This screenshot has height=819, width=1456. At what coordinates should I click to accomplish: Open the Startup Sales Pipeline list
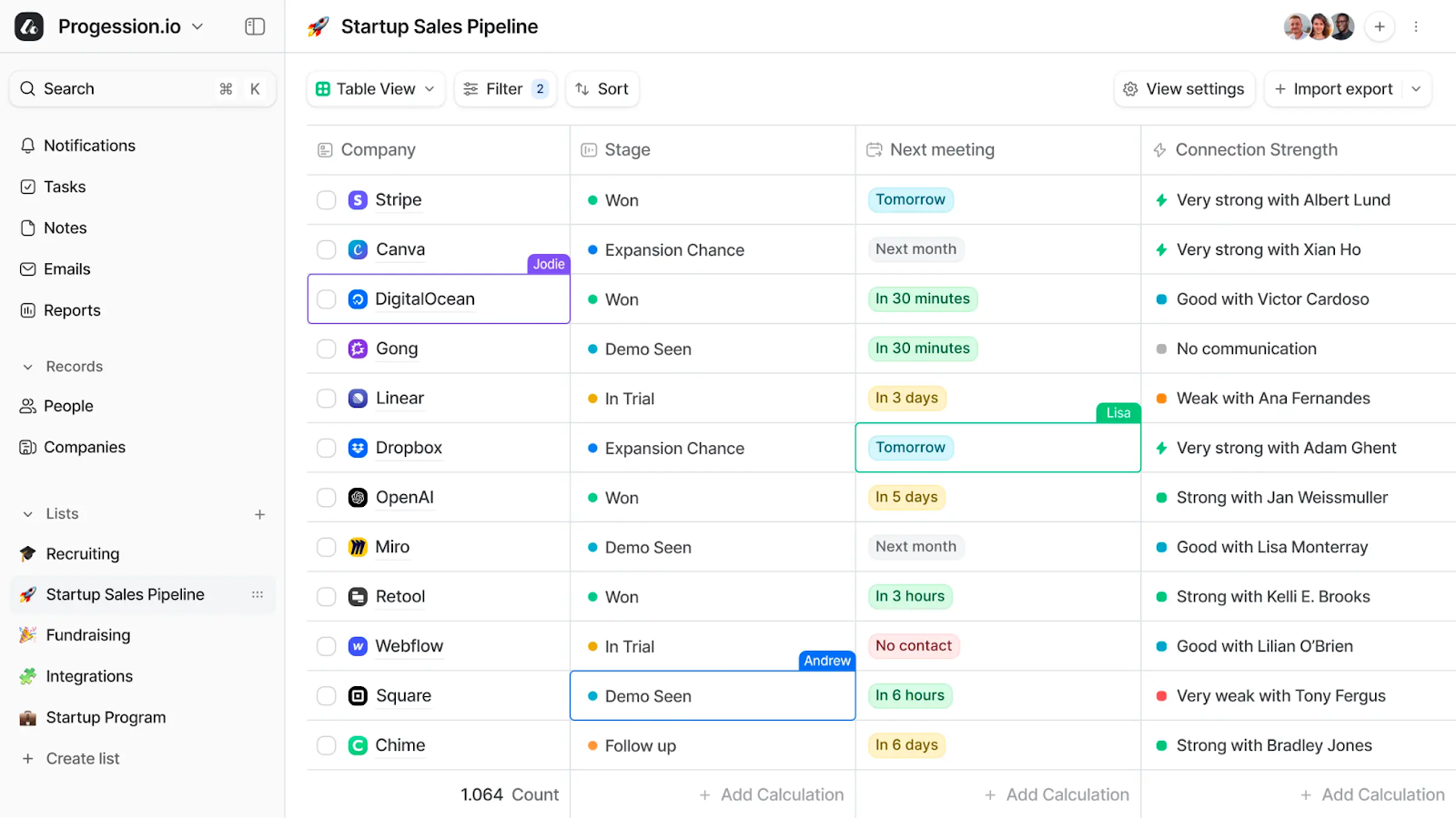tap(125, 593)
